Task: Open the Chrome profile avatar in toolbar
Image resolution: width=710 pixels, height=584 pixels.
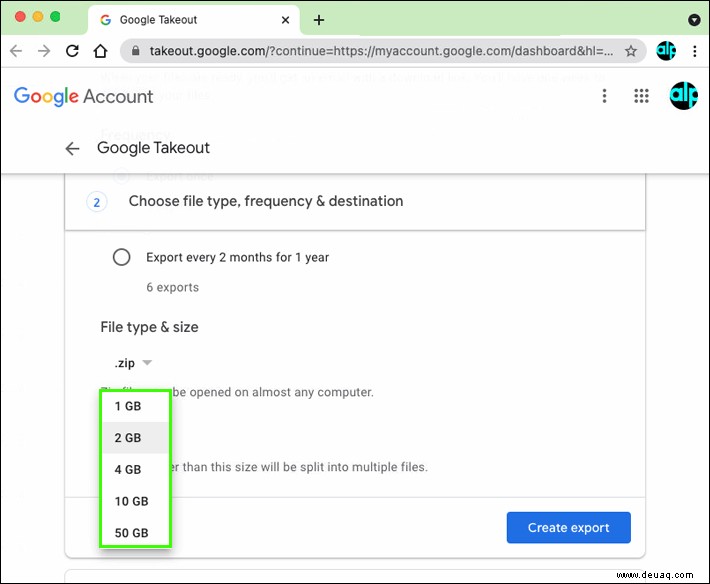Action: (666, 51)
